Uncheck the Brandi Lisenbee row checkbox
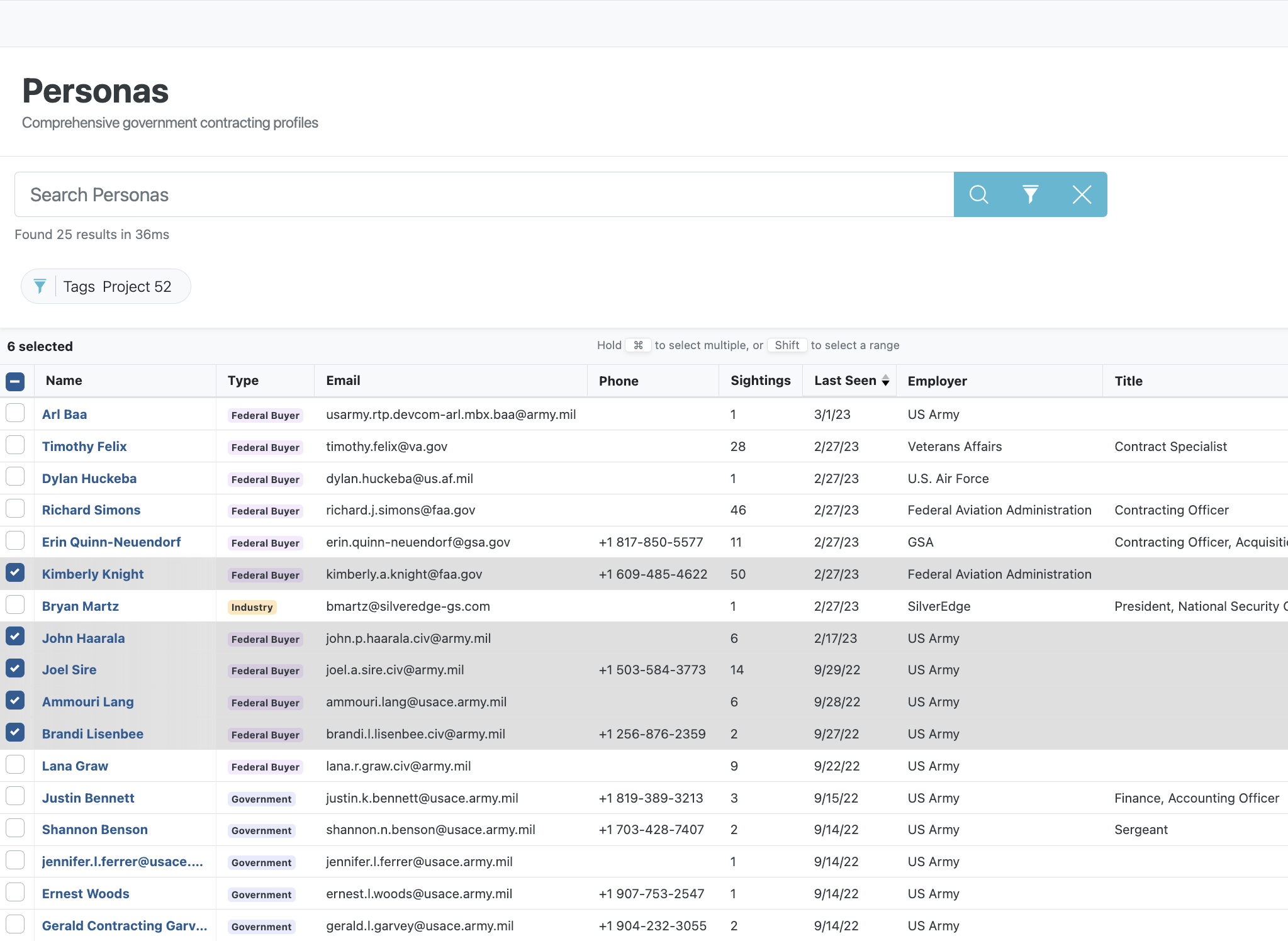Image resolution: width=1288 pixels, height=941 pixels. [15, 733]
